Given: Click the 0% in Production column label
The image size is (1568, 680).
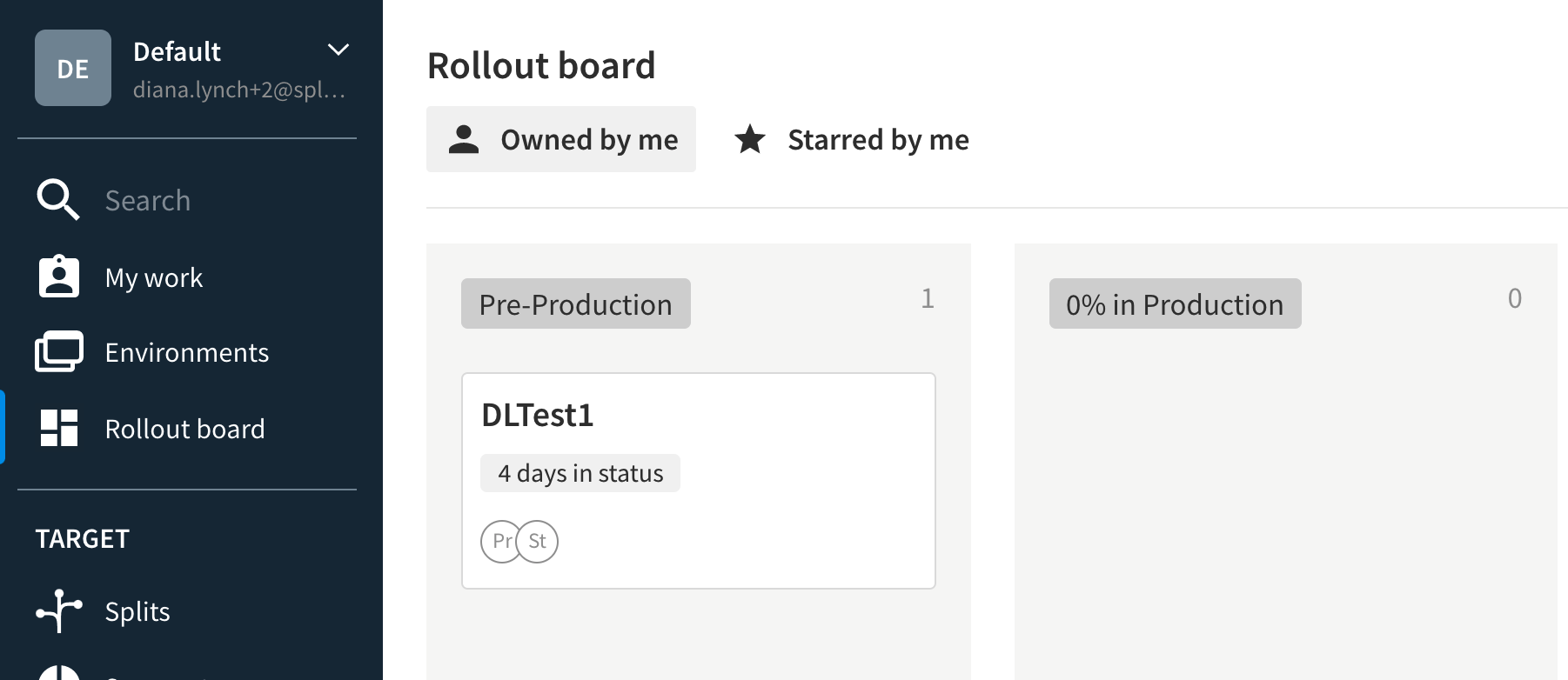Looking at the screenshot, I should (x=1176, y=303).
